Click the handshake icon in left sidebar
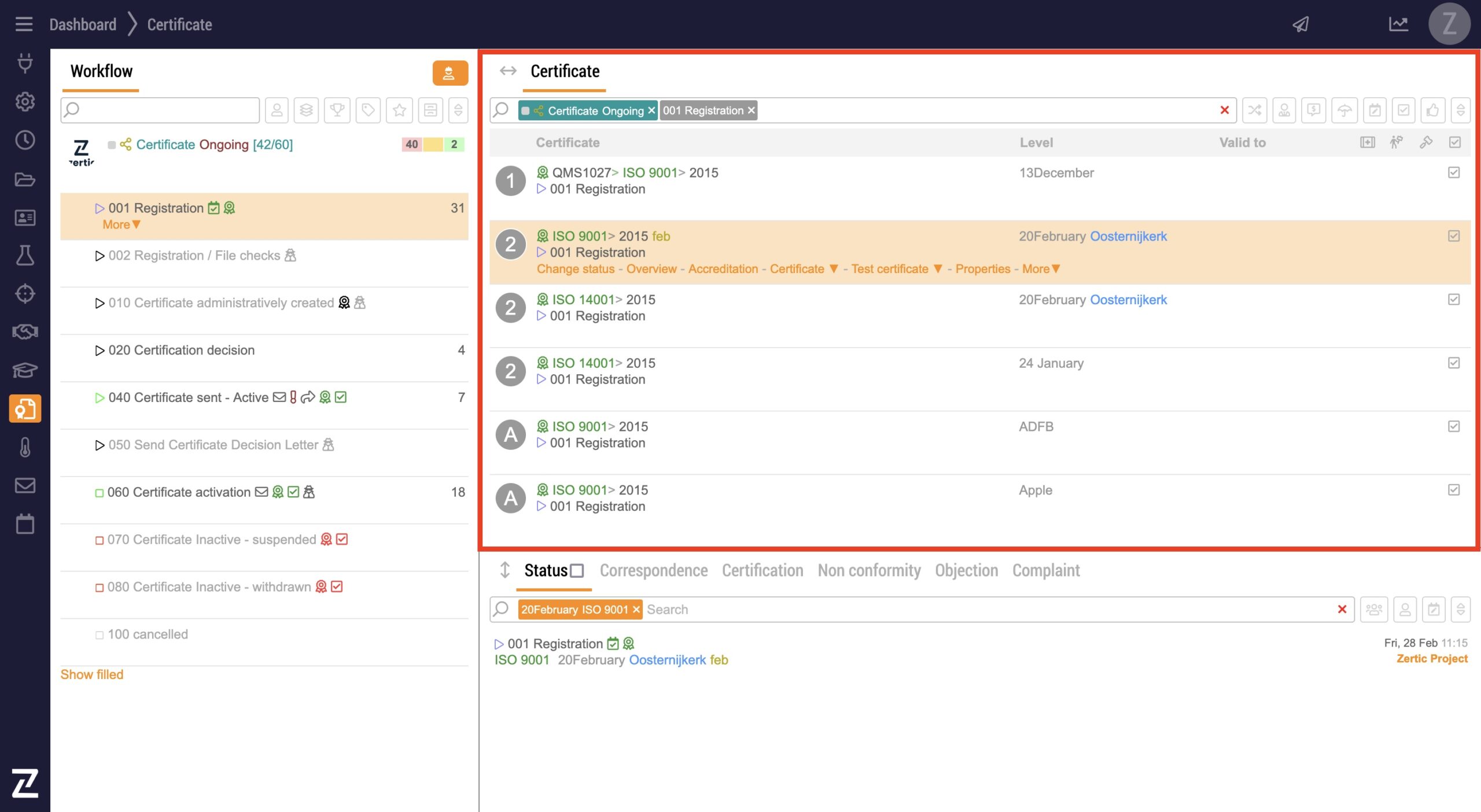Image resolution: width=1481 pixels, height=812 pixels. coord(25,331)
